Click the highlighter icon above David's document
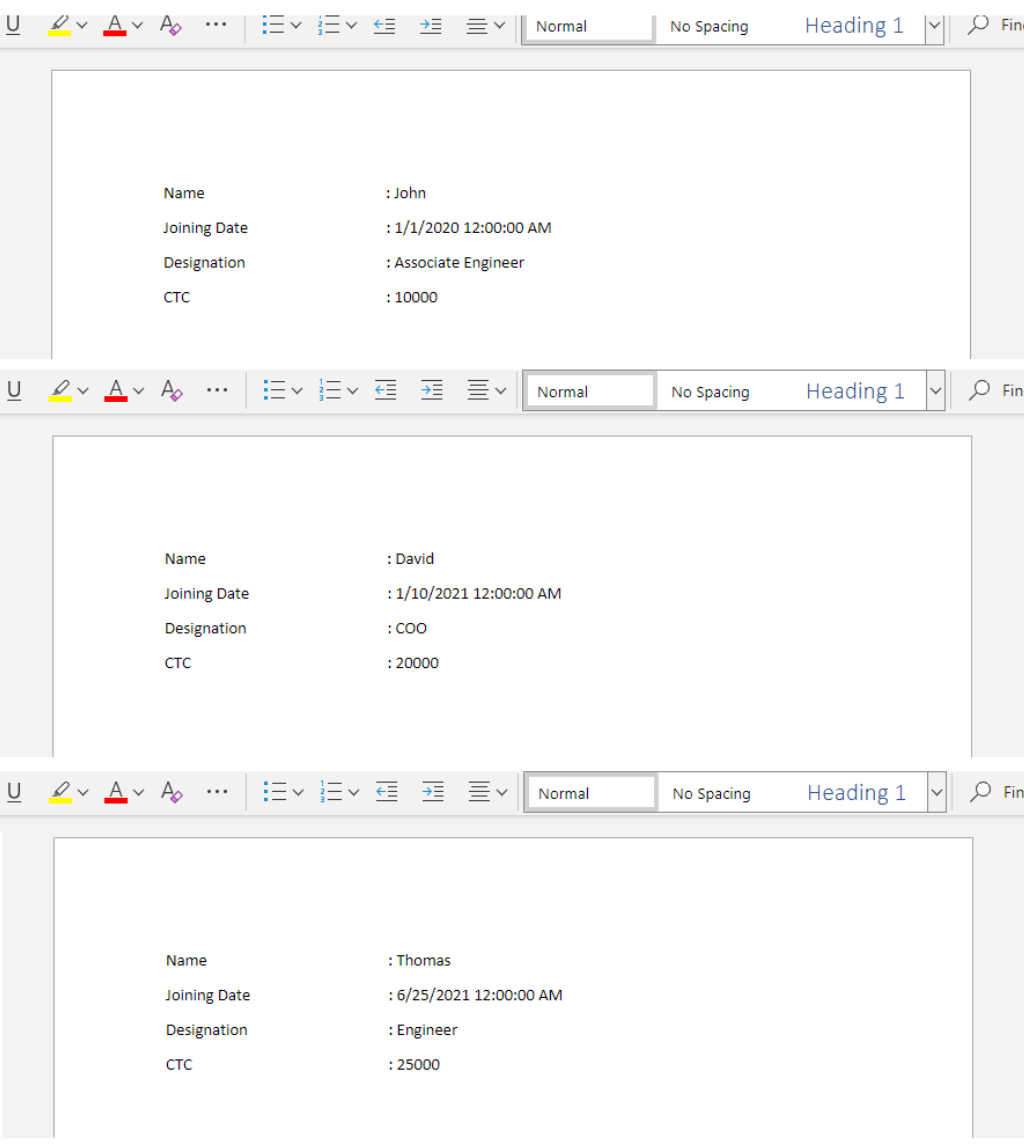 pos(59,391)
